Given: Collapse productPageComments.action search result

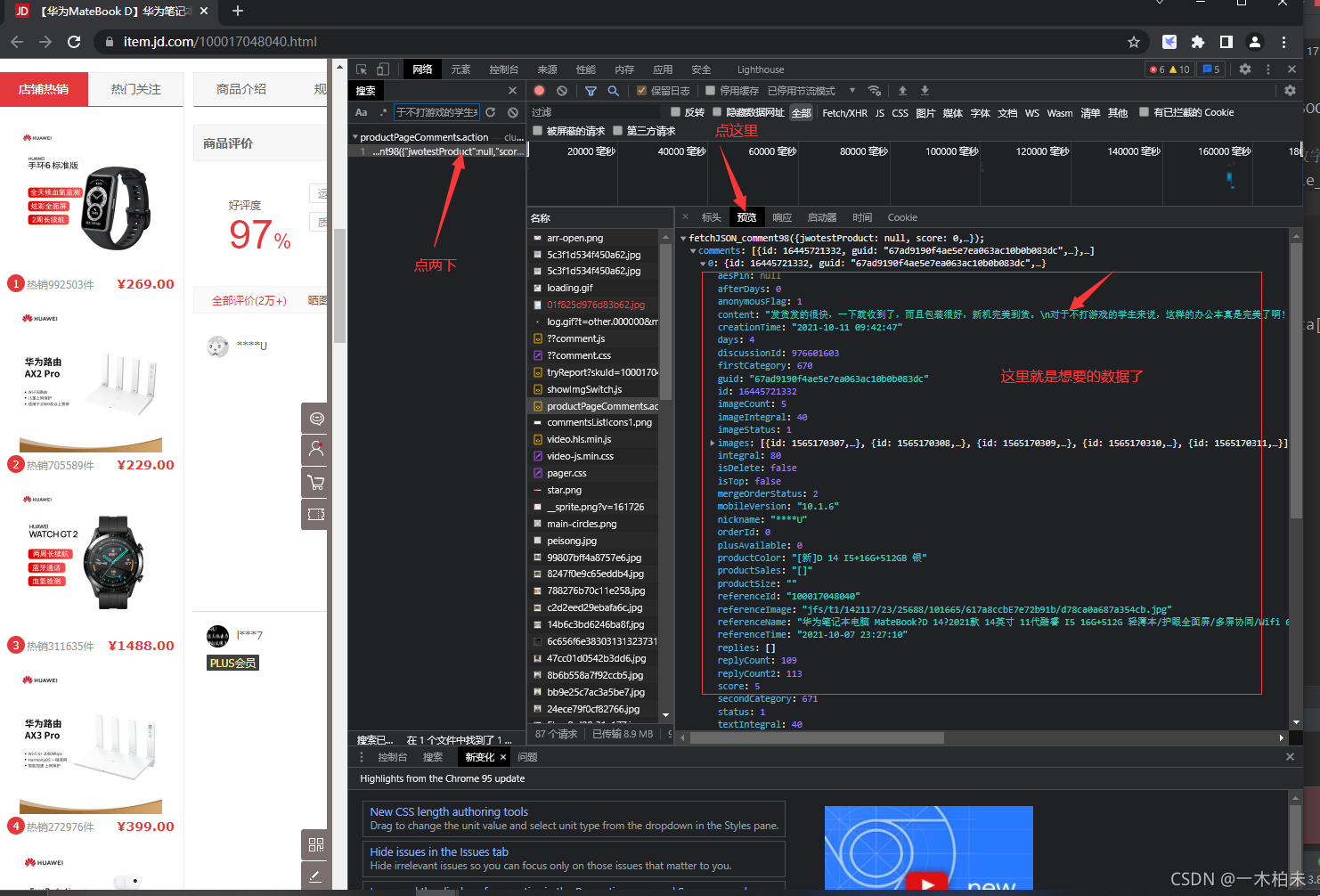Looking at the screenshot, I should [355, 137].
